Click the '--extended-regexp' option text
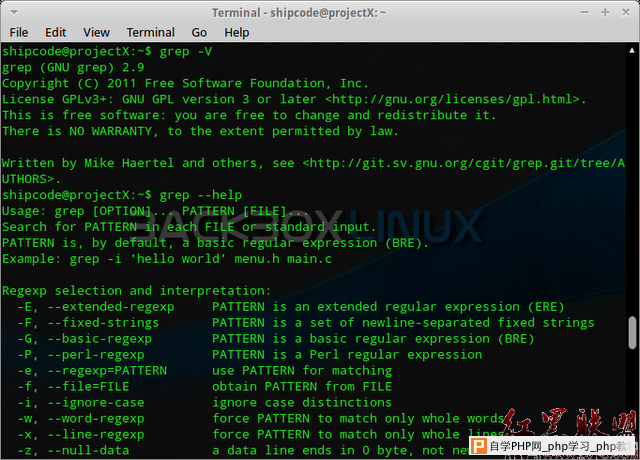Viewport: 640px width, 460px height. tap(111, 307)
